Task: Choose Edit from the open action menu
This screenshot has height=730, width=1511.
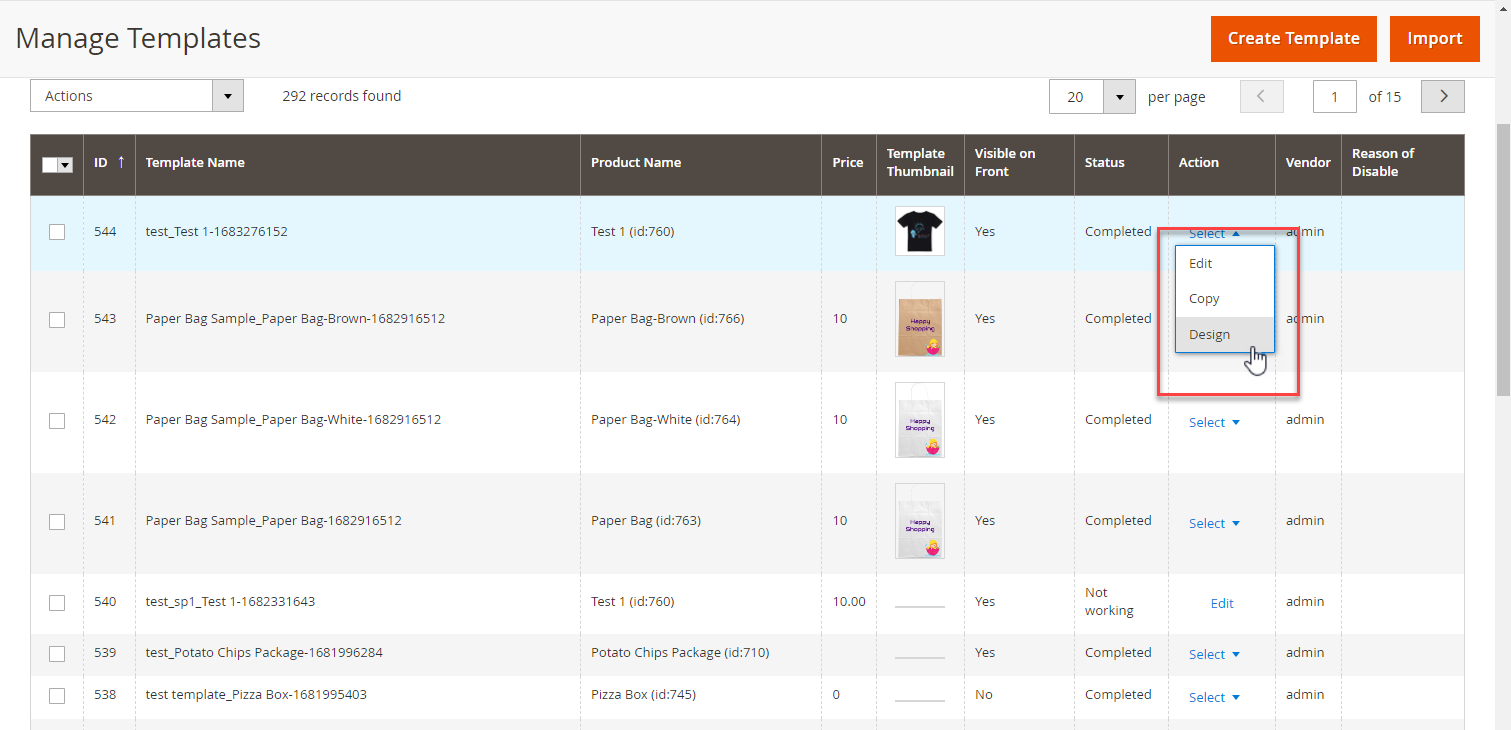Action: click(x=1200, y=264)
